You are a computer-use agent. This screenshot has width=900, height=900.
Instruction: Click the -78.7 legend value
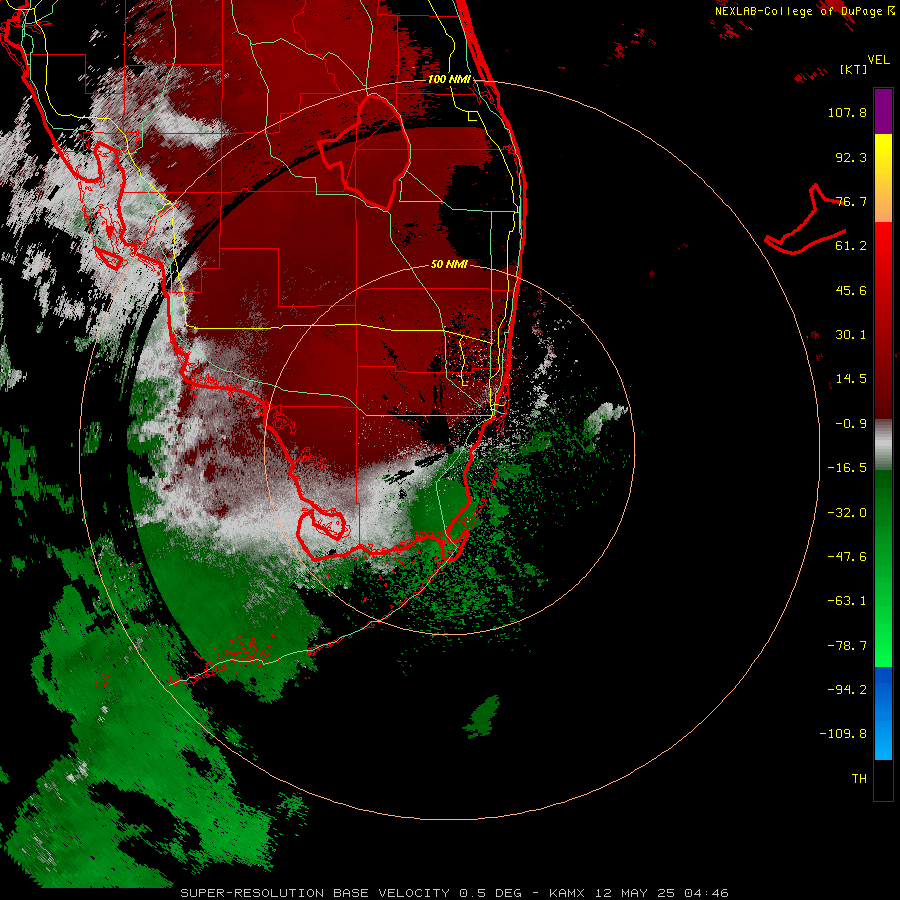click(x=847, y=646)
